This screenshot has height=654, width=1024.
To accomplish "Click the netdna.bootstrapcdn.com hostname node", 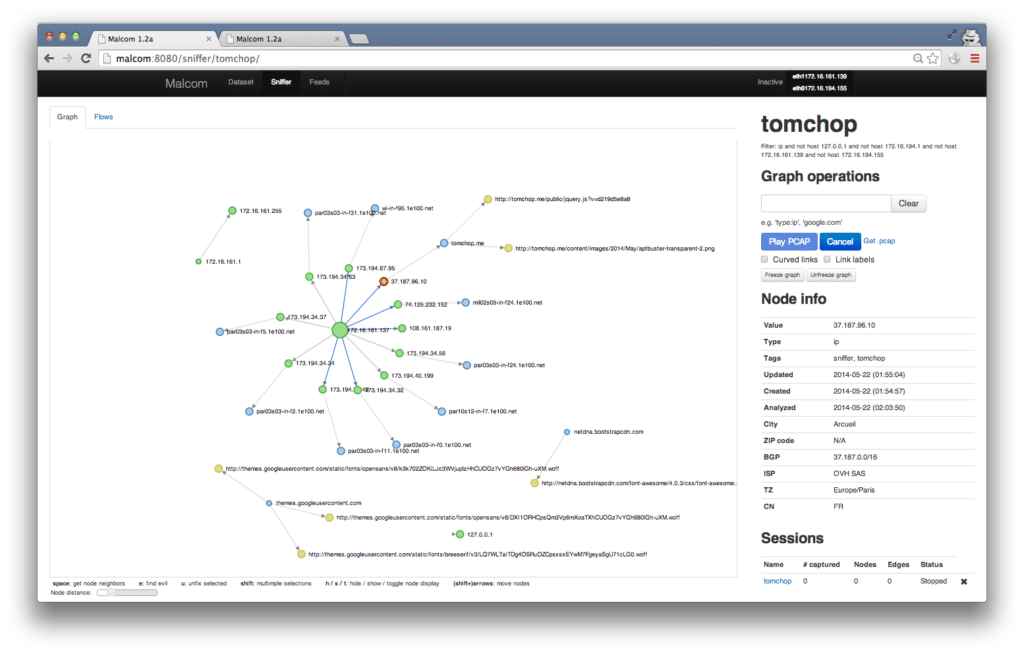I will (568, 432).
